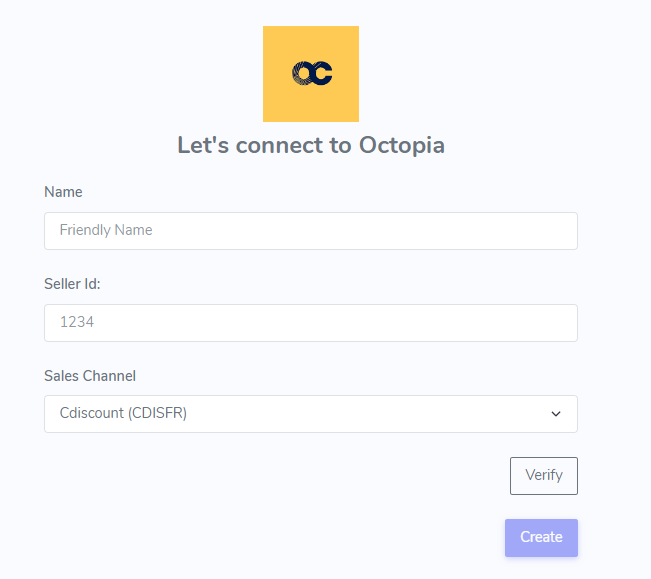Focus the Friendly Name input field
651x579 pixels.
tap(310, 231)
